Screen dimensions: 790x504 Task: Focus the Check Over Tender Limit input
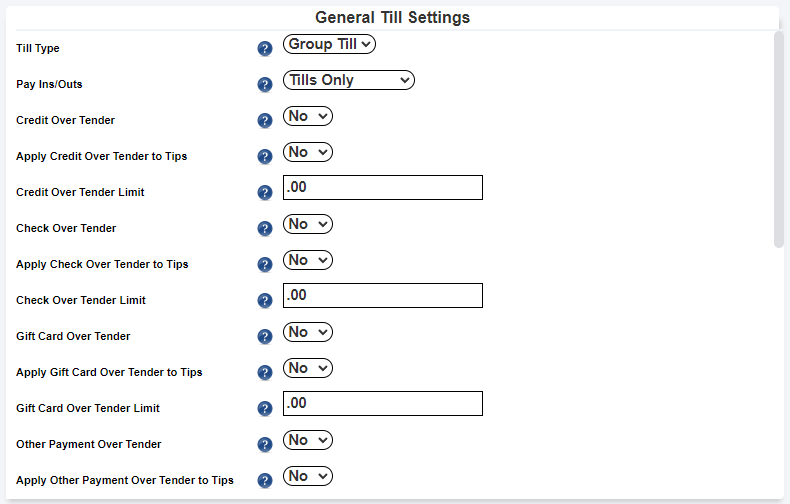coord(383,296)
